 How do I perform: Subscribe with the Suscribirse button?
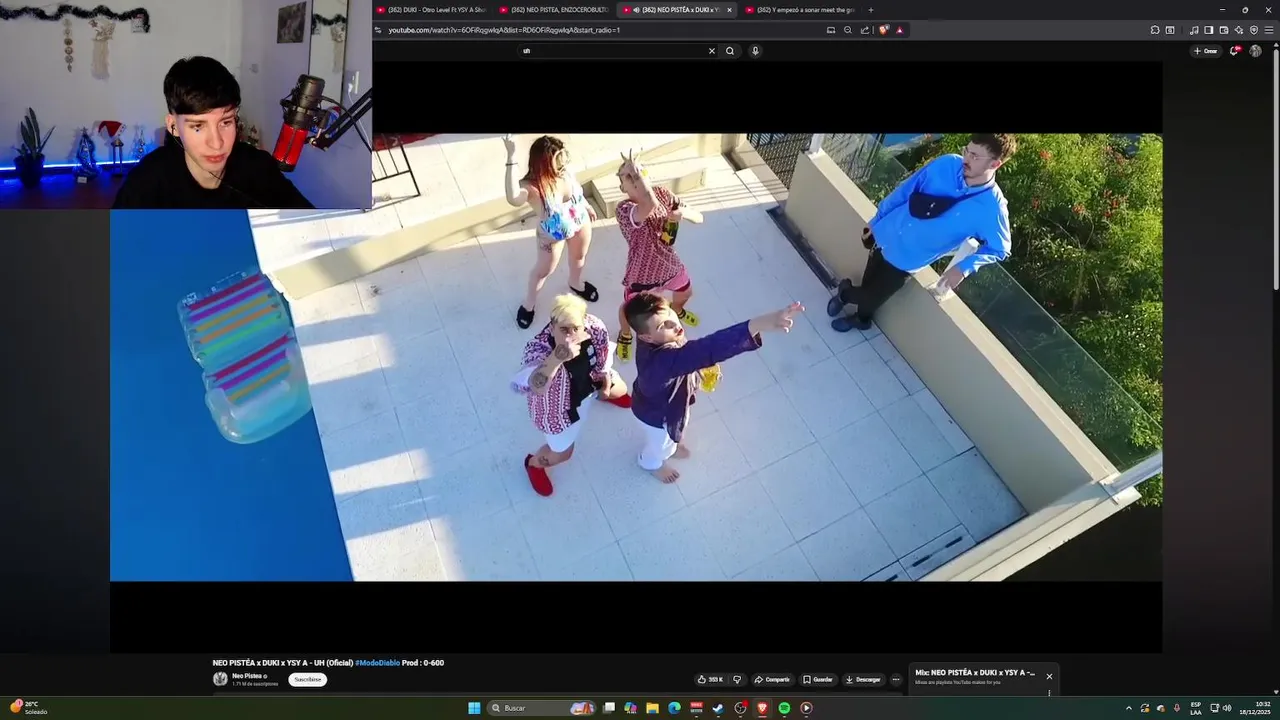308,679
